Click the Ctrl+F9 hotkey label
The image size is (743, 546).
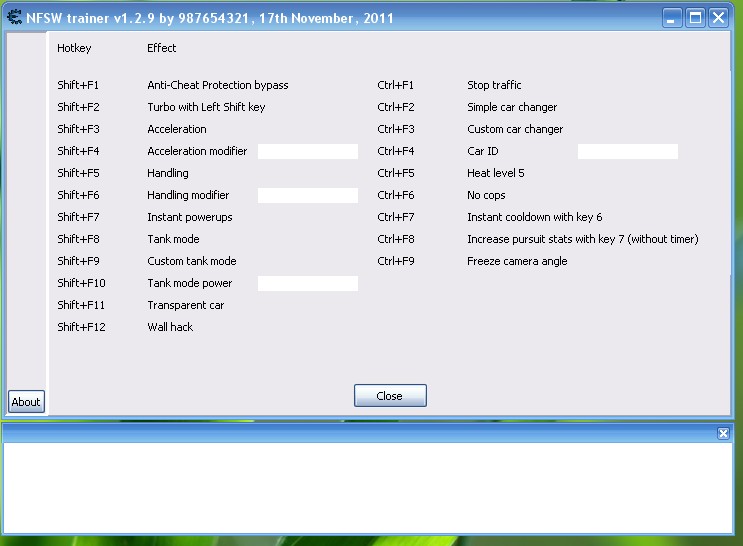tap(396, 261)
